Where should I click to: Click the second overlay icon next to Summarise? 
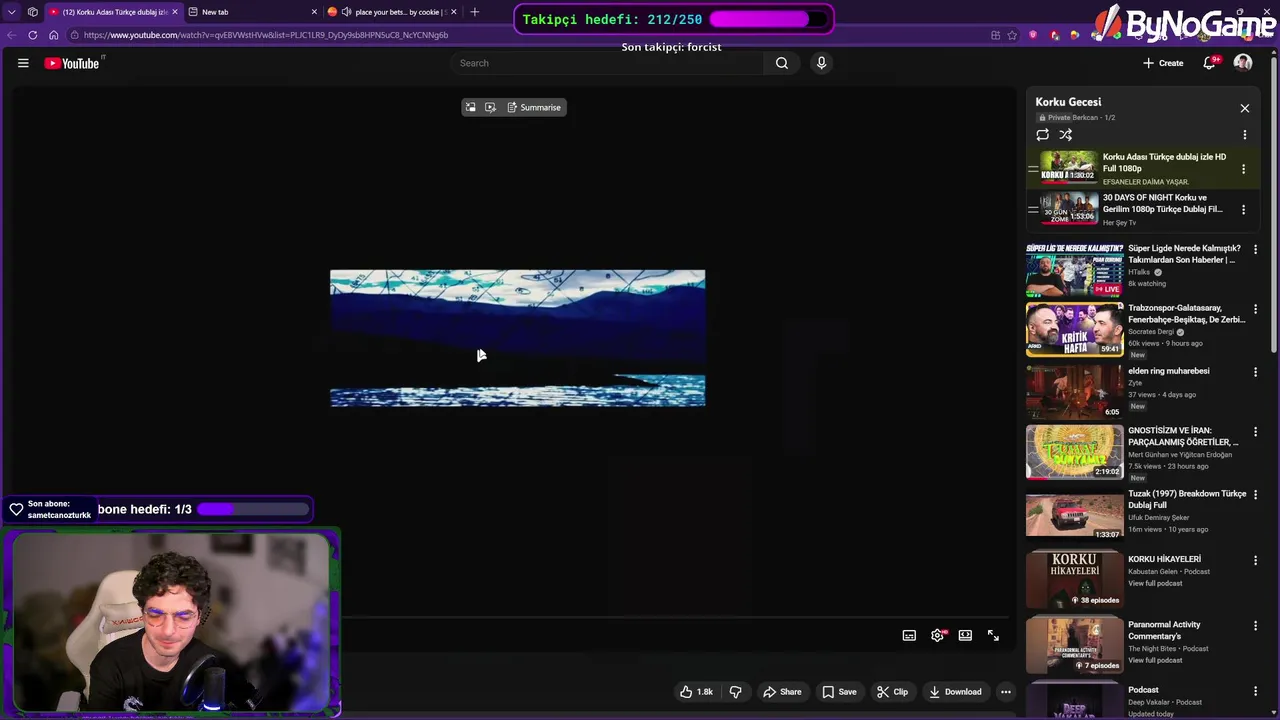(490, 107)
